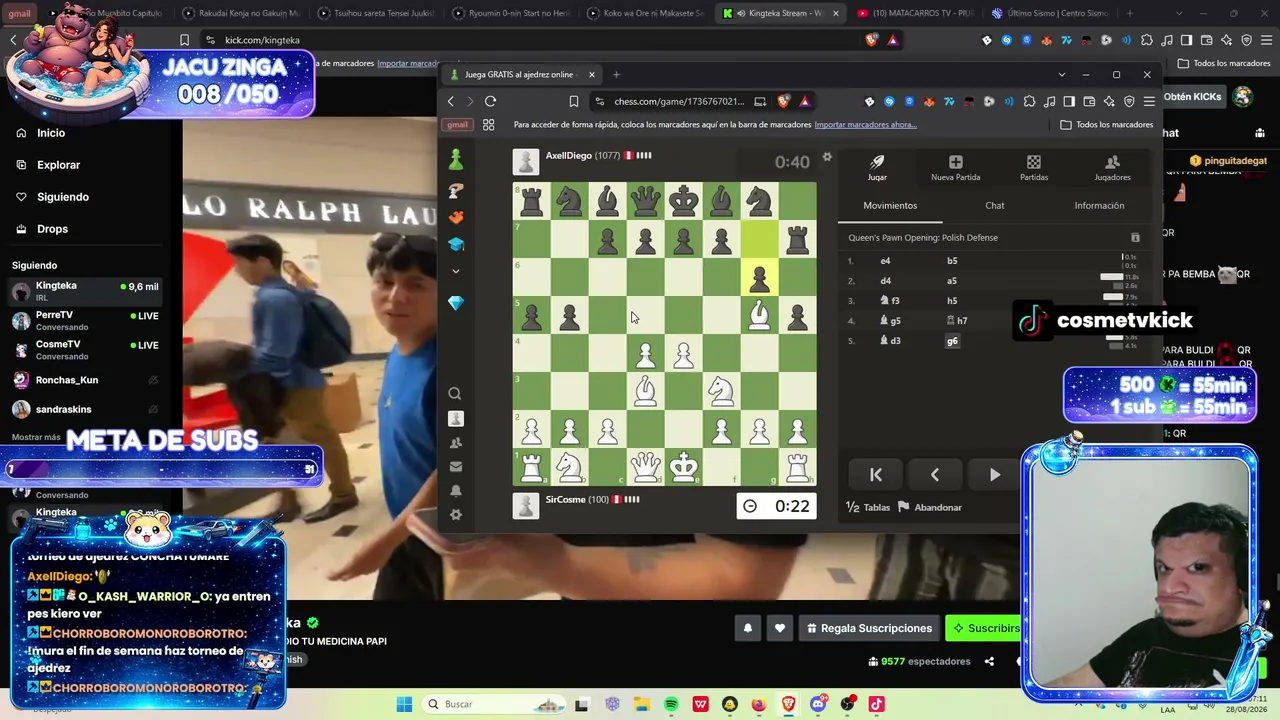The height and width of the screenshot is (720, 1280).
Task: Open settings gear at bottom of chess.com sidebar
Action: point(456,515)
